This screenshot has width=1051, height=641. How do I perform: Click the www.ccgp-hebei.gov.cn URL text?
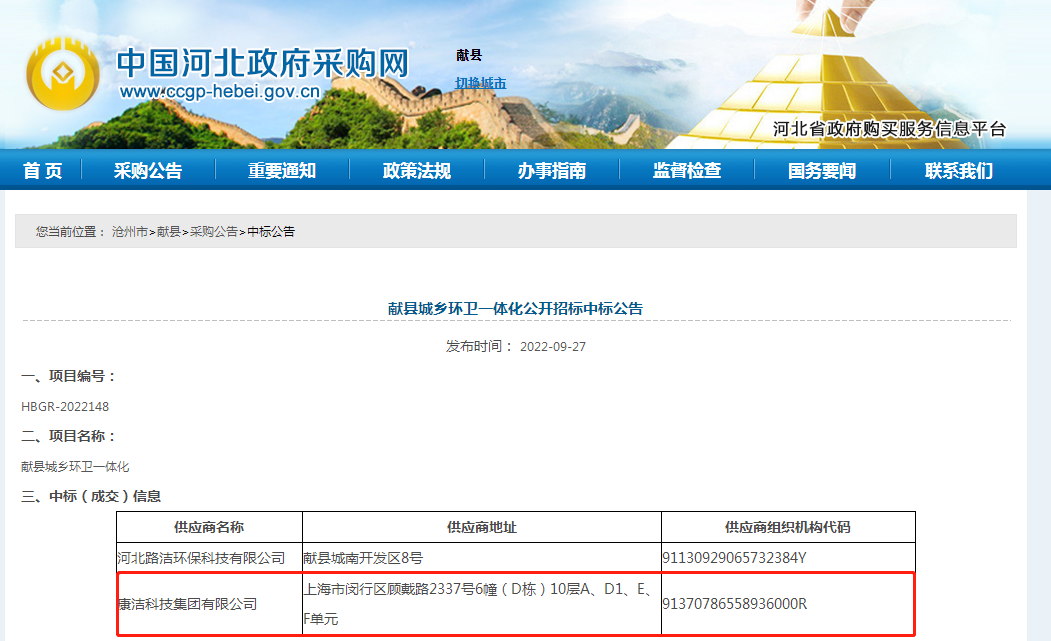(220, 92)
